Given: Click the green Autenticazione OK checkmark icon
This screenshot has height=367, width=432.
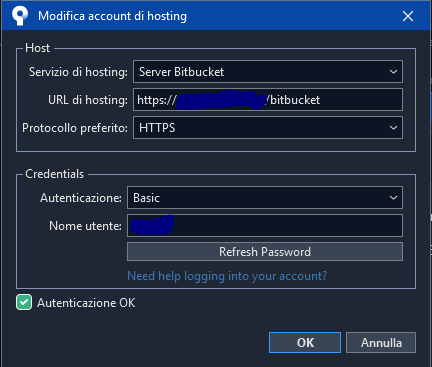Looking at the screenshot, I should point(24,302).
